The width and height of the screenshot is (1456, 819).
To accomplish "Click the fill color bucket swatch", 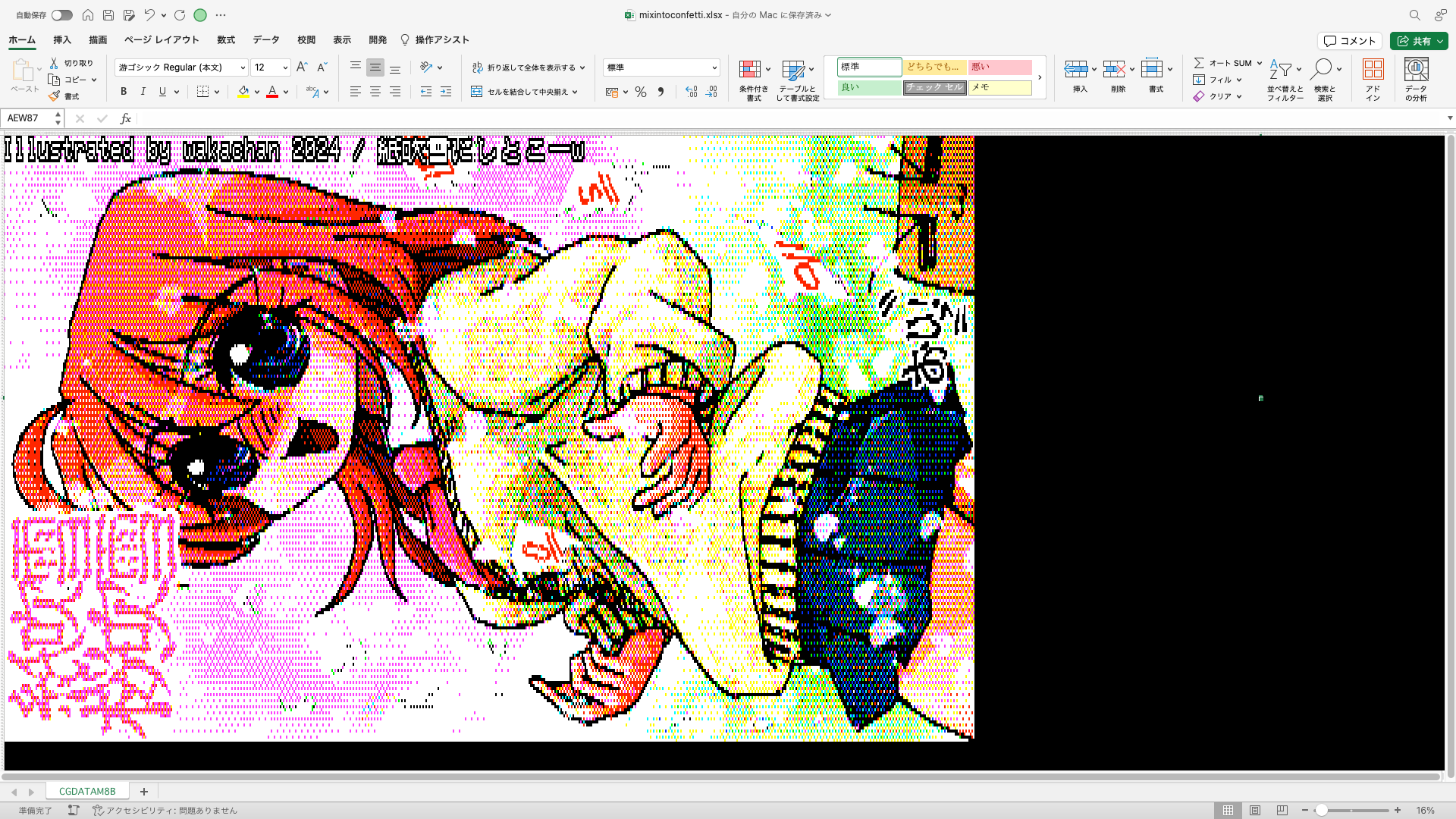I will pos(243,92).
